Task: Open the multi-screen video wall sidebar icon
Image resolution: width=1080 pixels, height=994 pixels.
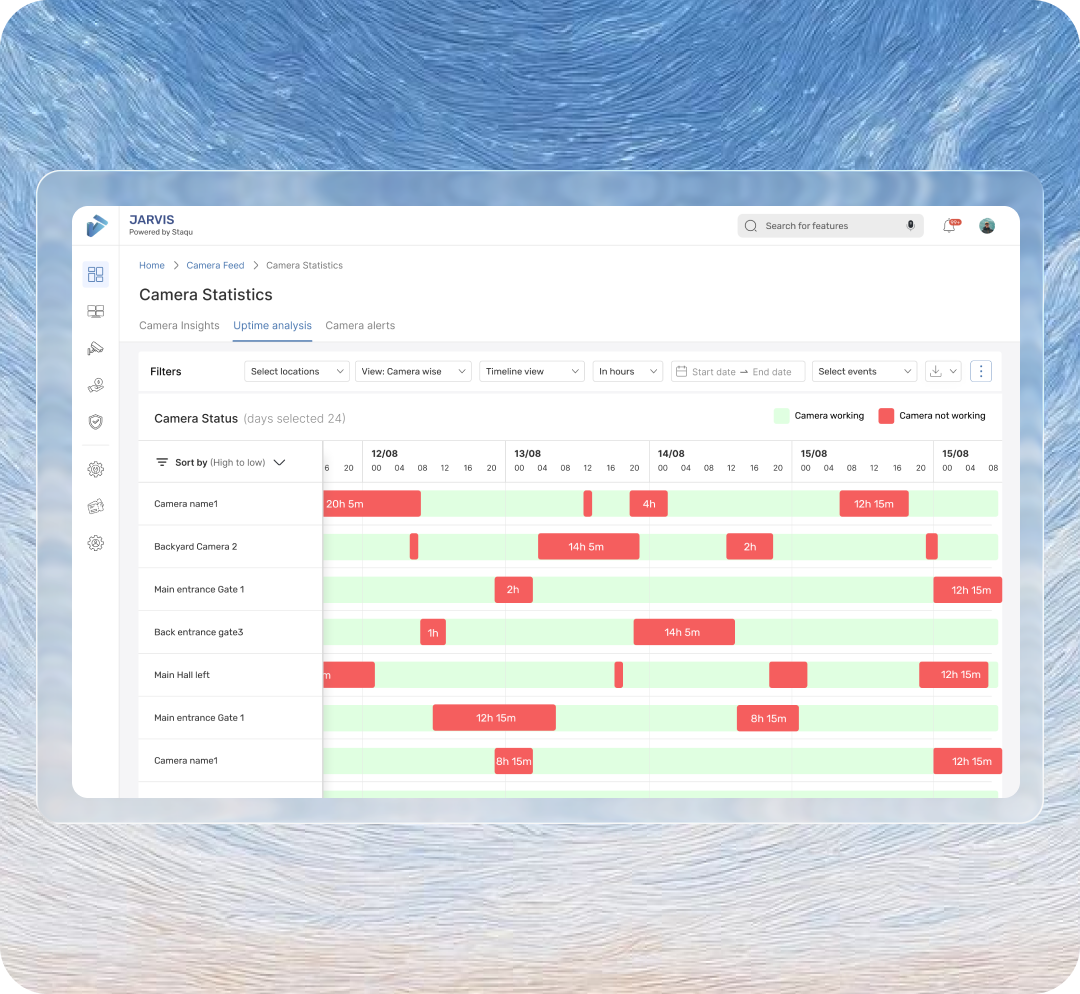Action: pos(96,312)
